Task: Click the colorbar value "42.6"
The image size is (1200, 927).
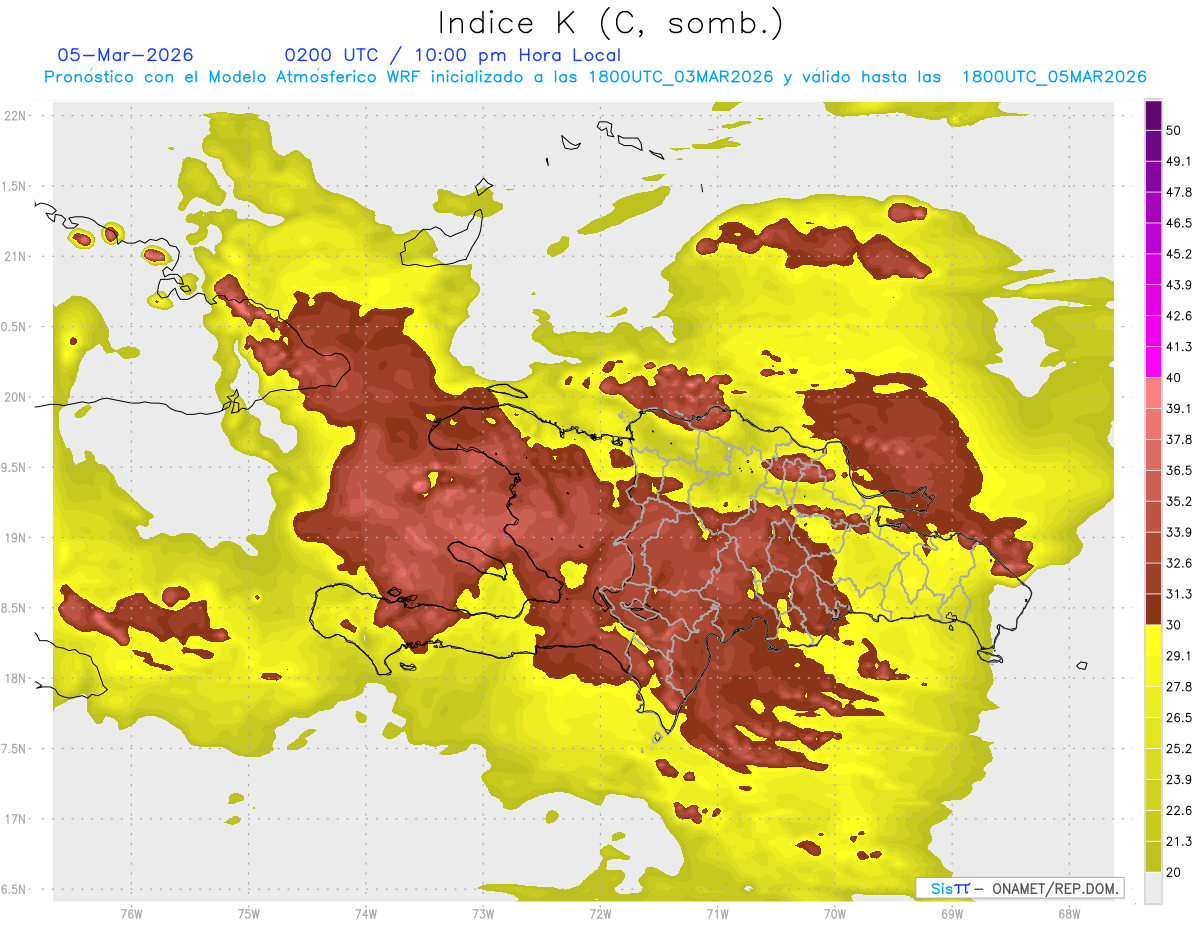Action: (x=1179, y=315)
